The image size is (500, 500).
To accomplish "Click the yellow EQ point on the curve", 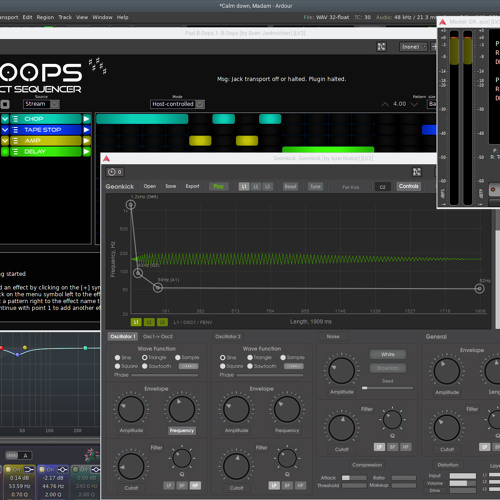I will [25, 347].
